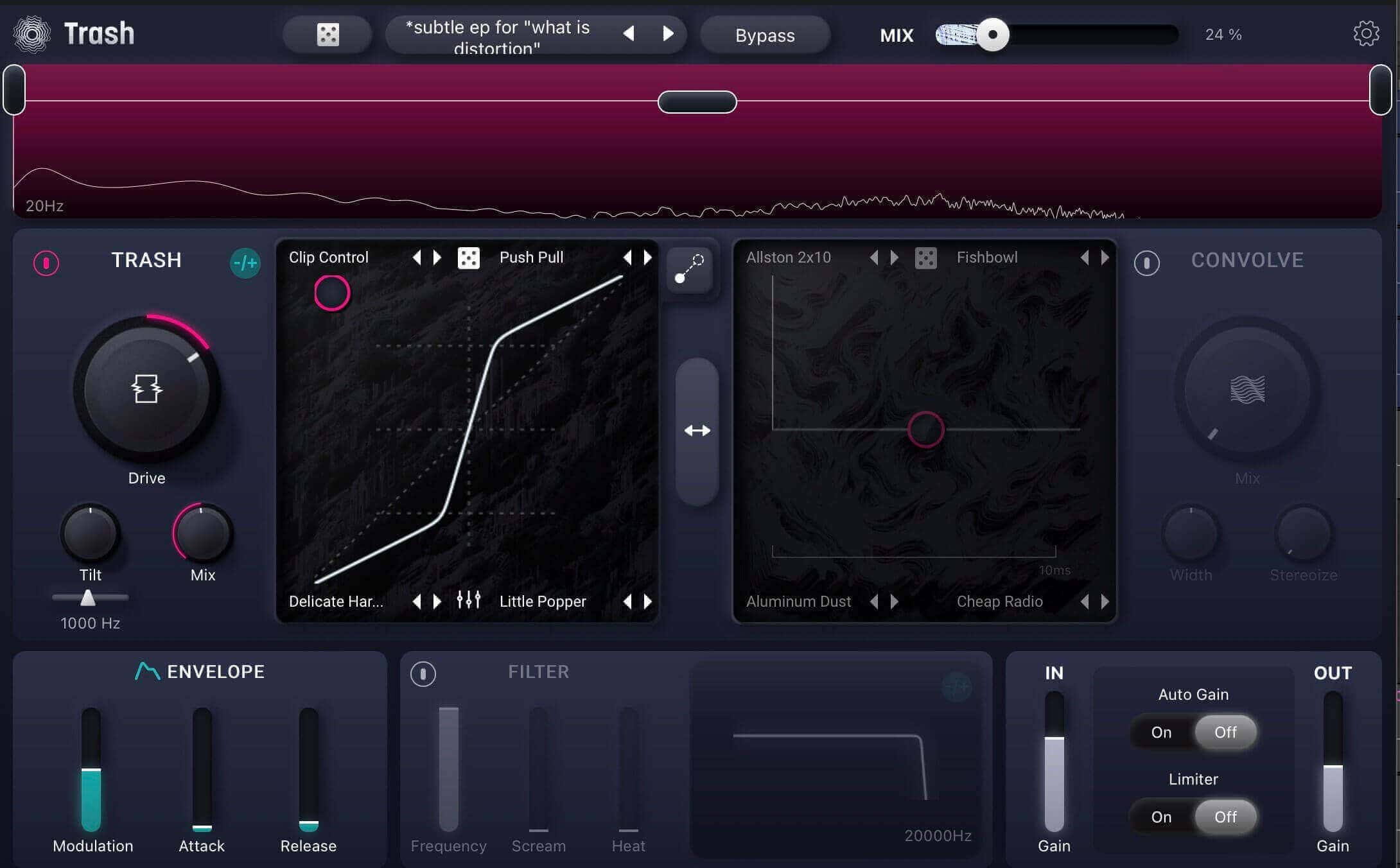Click the right band edge handle
Image resolution: width=1400 pixels, height=868 pixels.
click(x=1380, y=90)
